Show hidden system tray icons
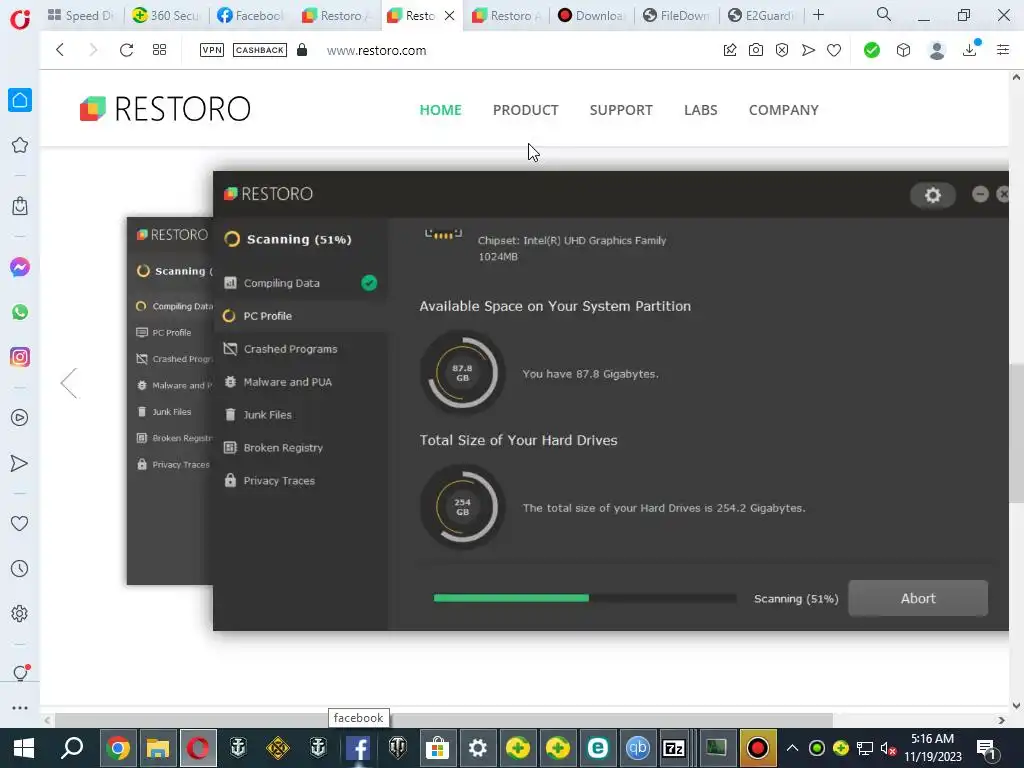The image size is (1024, 768). click(792, 748)
